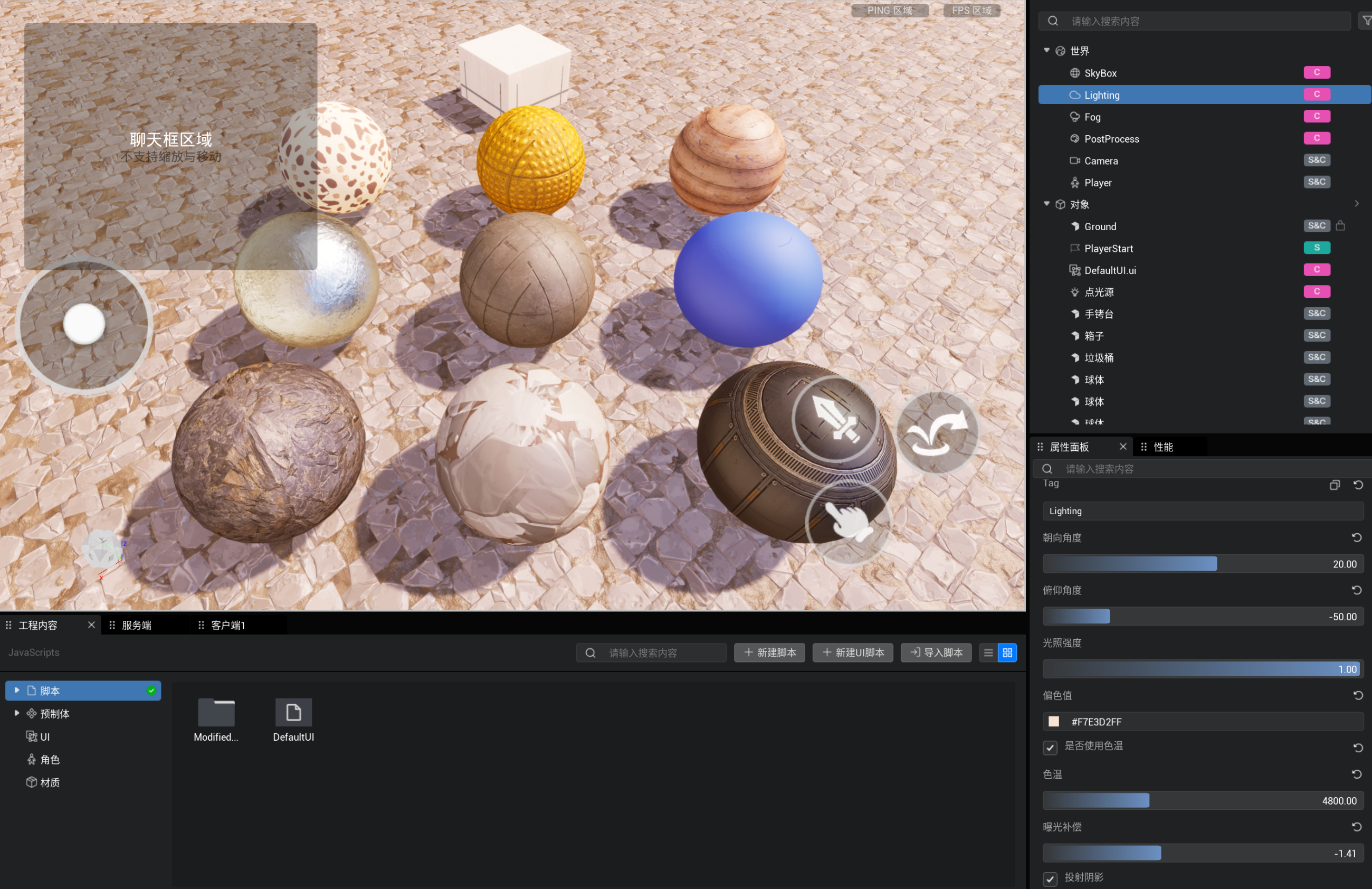Adjust the 色温 slider
The width and height of the screenshot is (1372, 889).
point(1203,800)
